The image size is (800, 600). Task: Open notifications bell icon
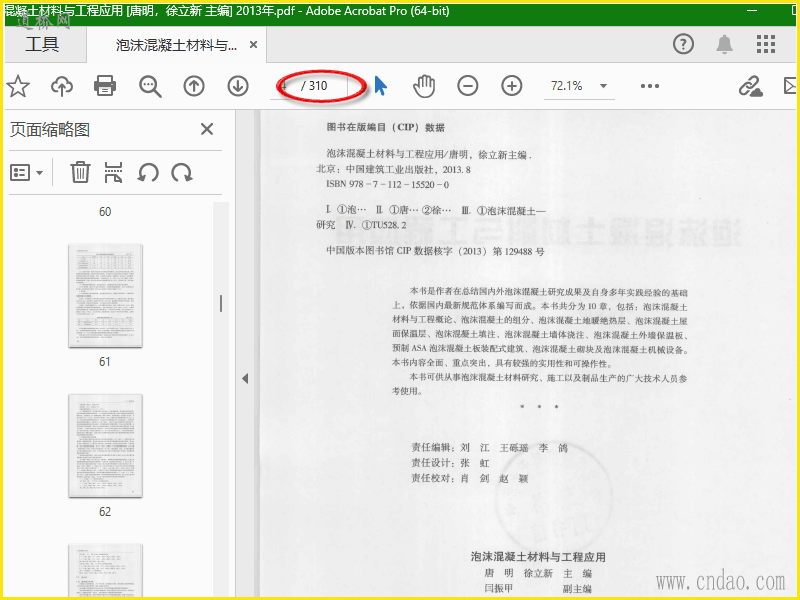(724, 44)
